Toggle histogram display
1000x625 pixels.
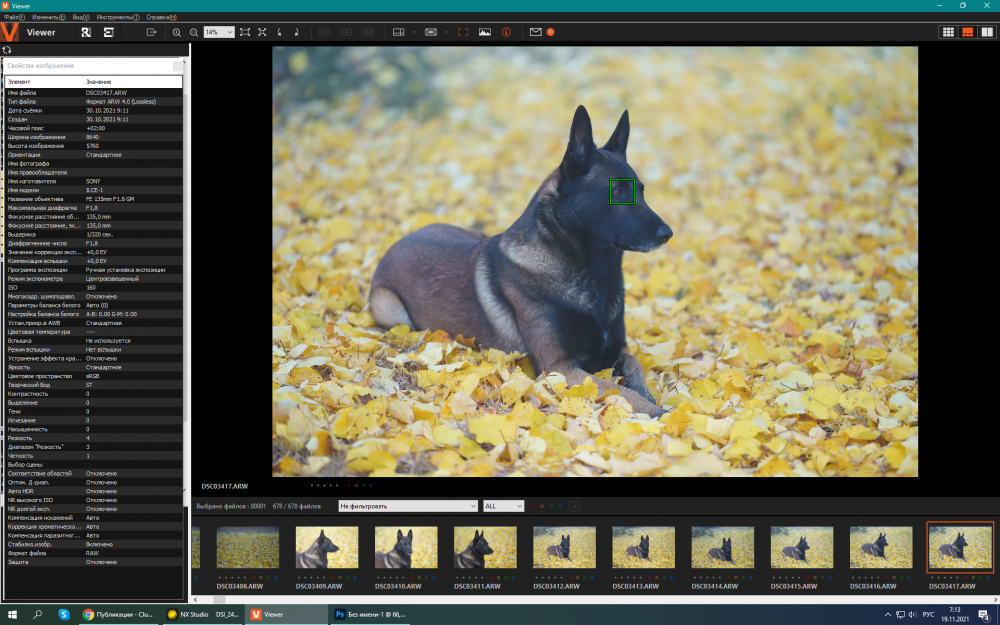pos(485,32)
